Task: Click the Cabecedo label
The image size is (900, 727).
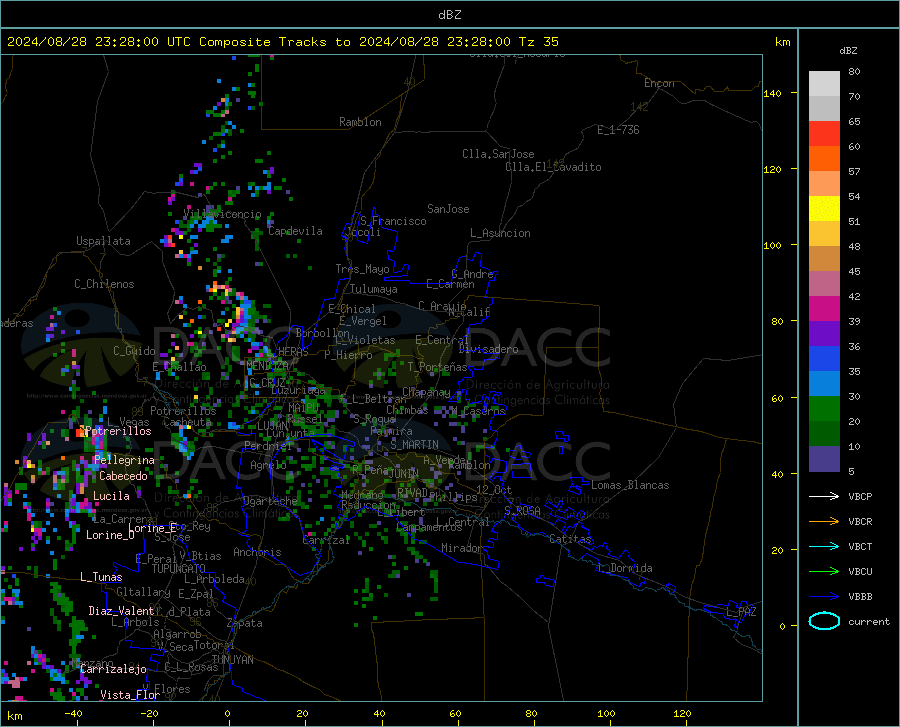Action: click(123, 476)
